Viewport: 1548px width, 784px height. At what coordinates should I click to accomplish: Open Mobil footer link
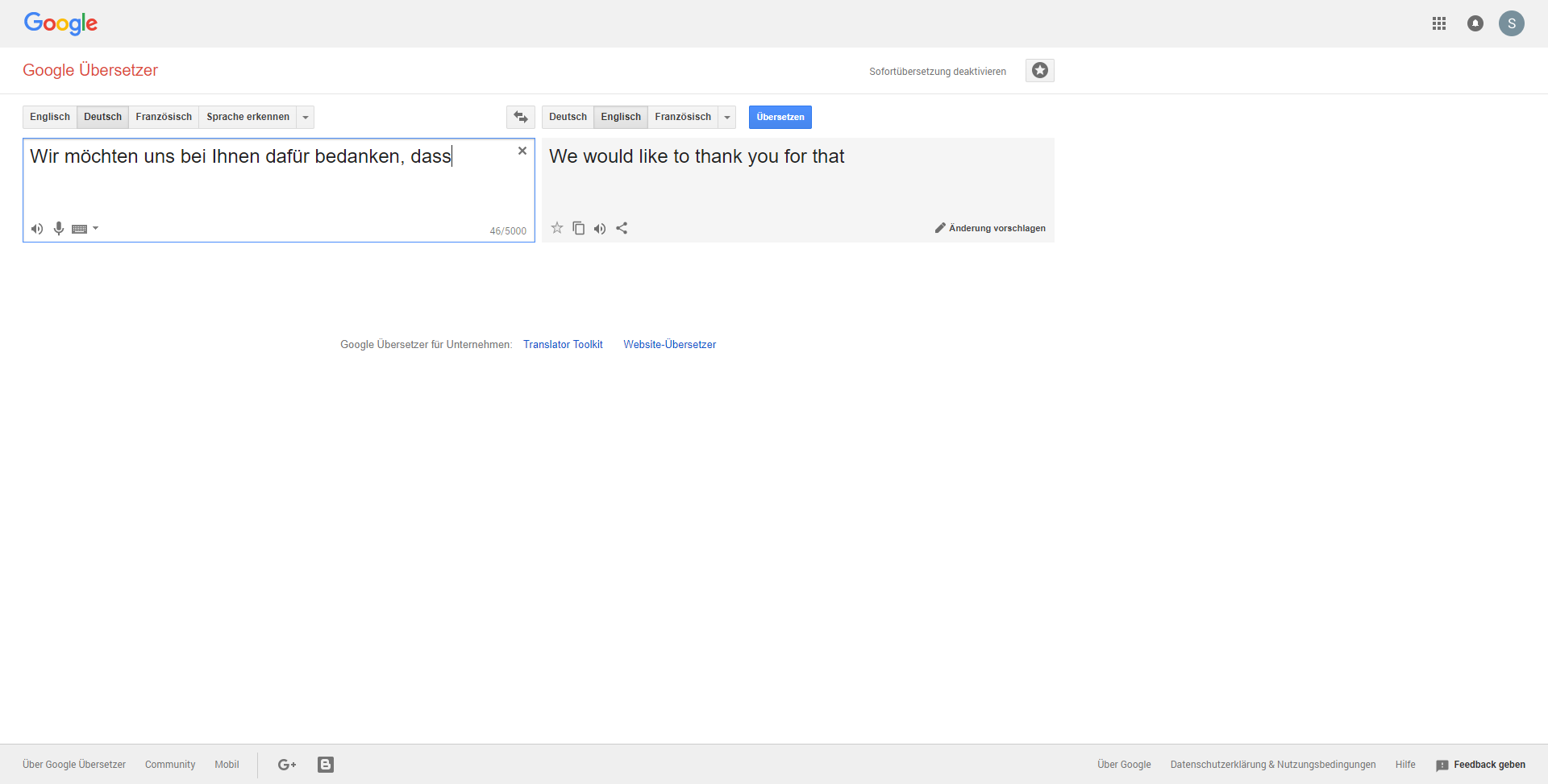click(227, 765)
